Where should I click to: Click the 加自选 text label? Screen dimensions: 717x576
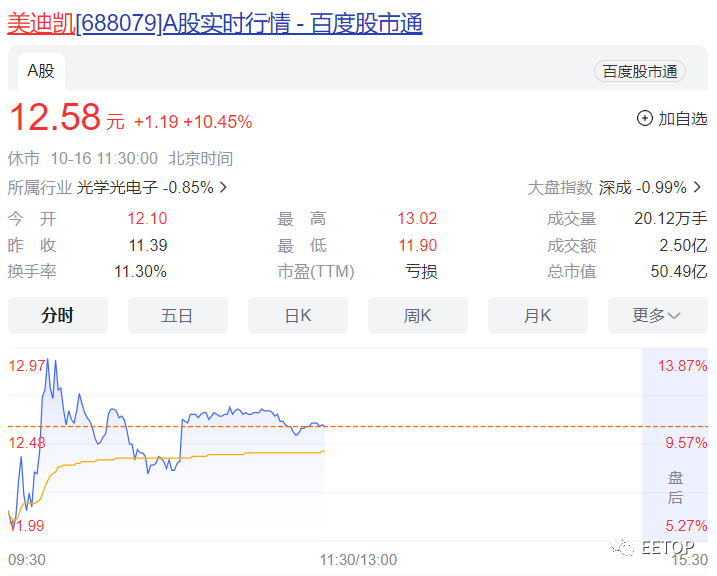pyautogui.click(x=683, y=119)
